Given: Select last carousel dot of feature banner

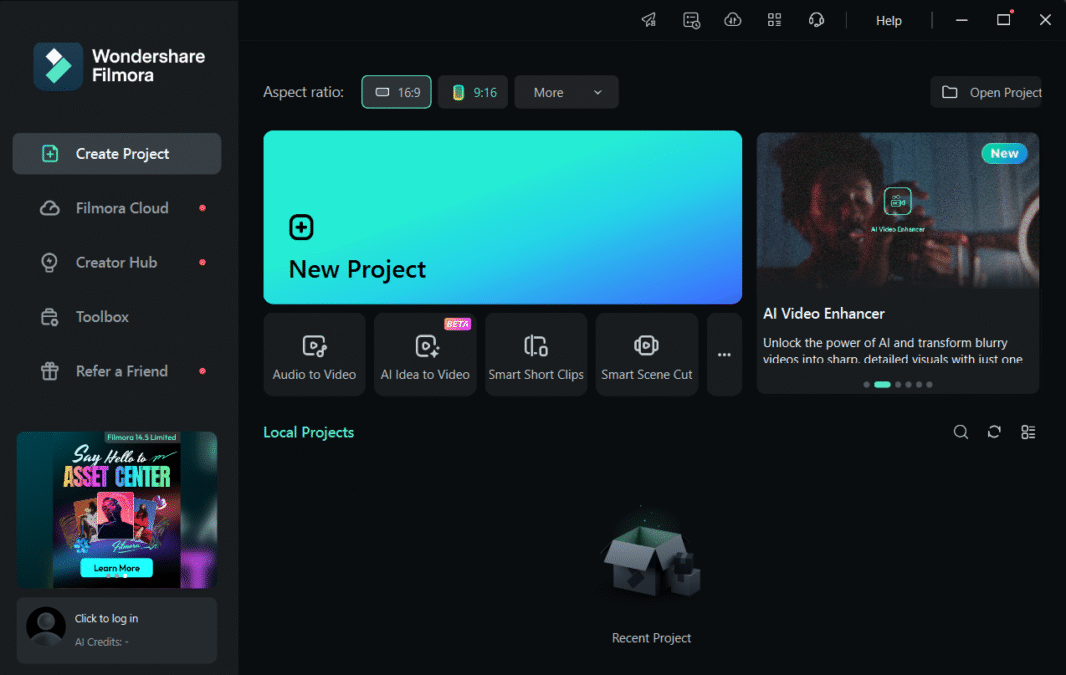Looking at the screenshot, I should [929, 385].
